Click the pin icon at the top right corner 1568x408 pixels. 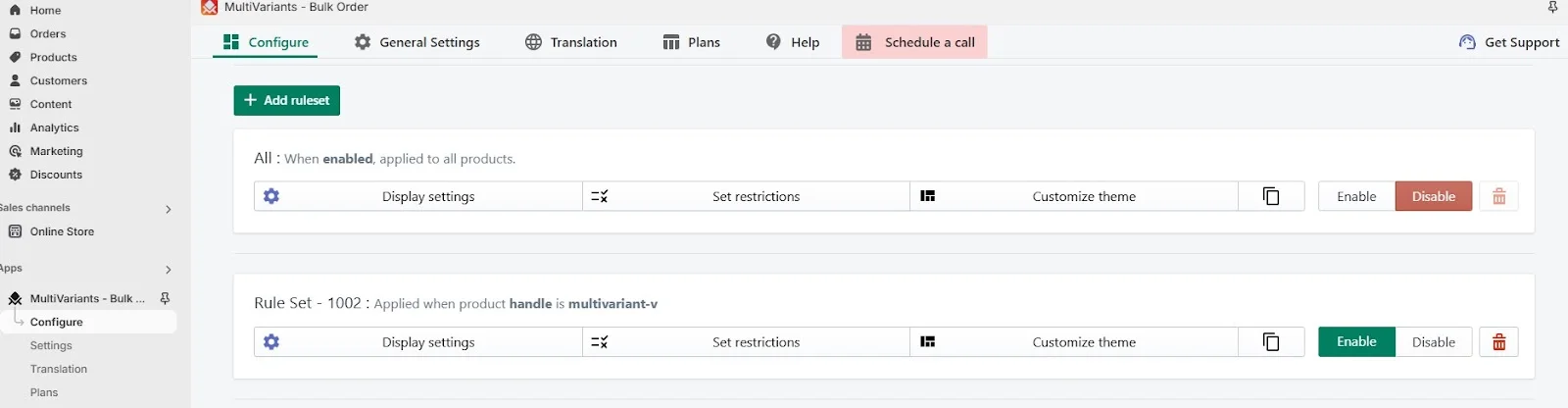click(x=1552, y=8)
